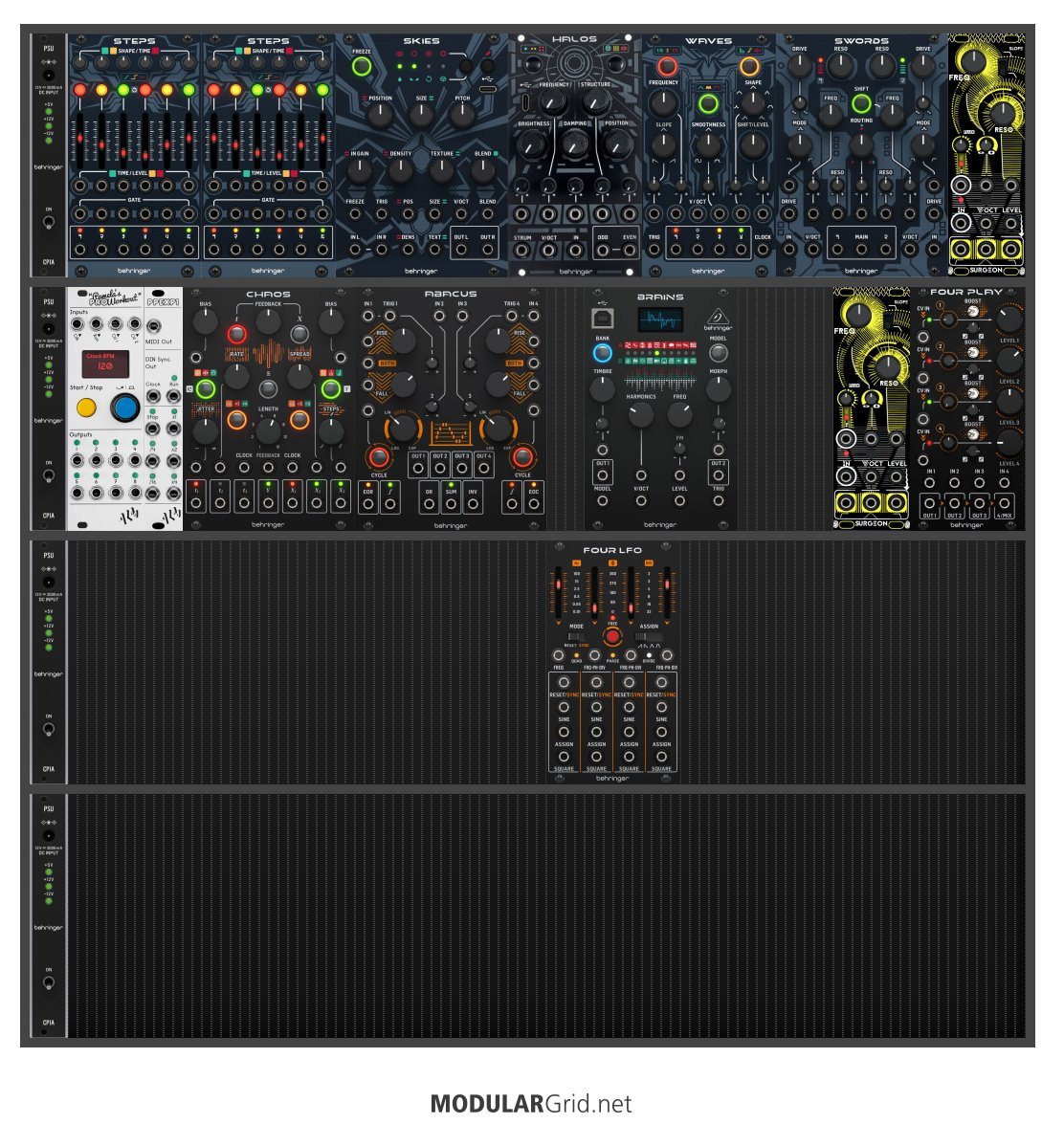Click the red FREQ button on Four LFO

click(x=612, y=636)
